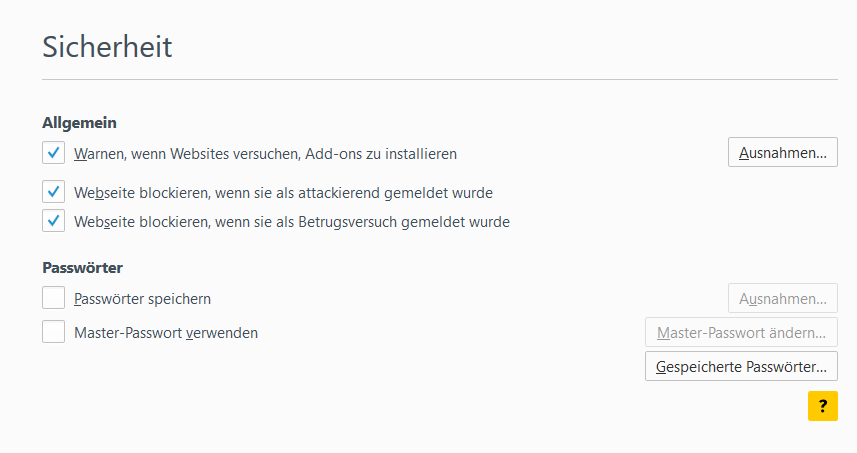Click the 'als Betrugsversuch gemeldet wurde' label

click(292, 222)
